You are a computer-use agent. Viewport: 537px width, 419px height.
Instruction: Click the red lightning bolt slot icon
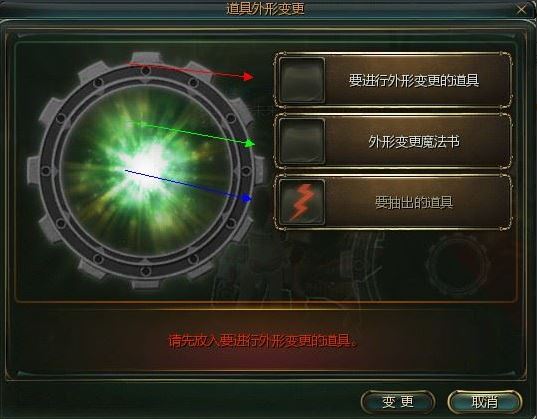[302, 202]
